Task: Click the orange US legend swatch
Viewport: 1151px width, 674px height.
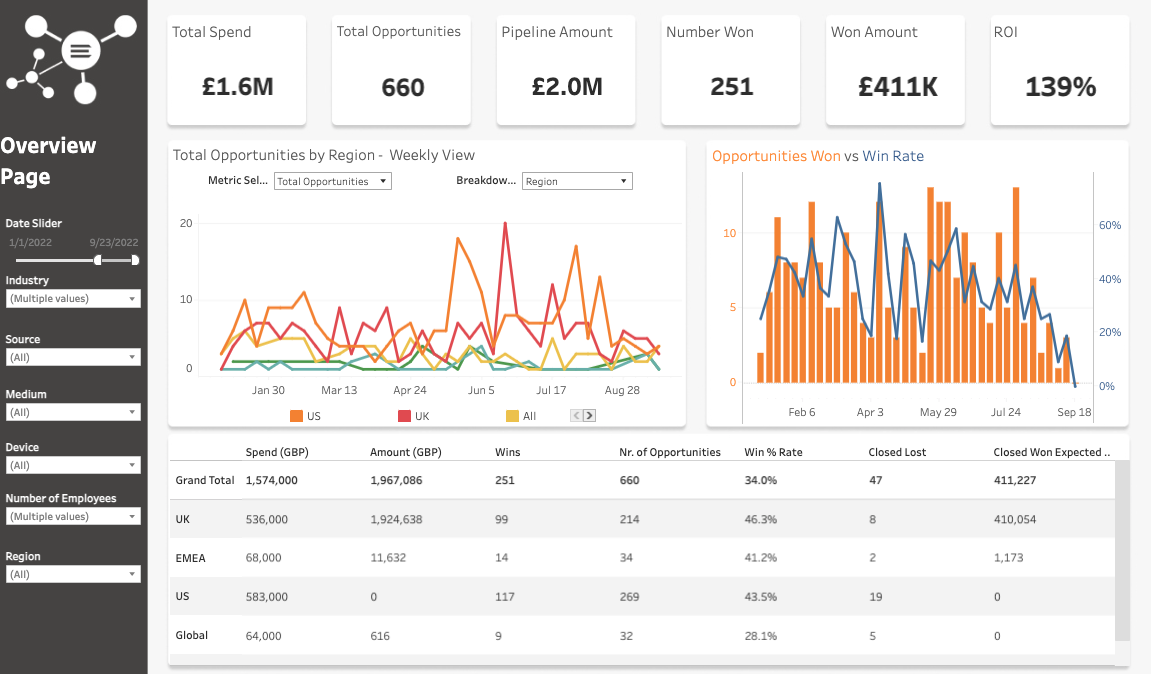Action: click(x=296, y=415)
